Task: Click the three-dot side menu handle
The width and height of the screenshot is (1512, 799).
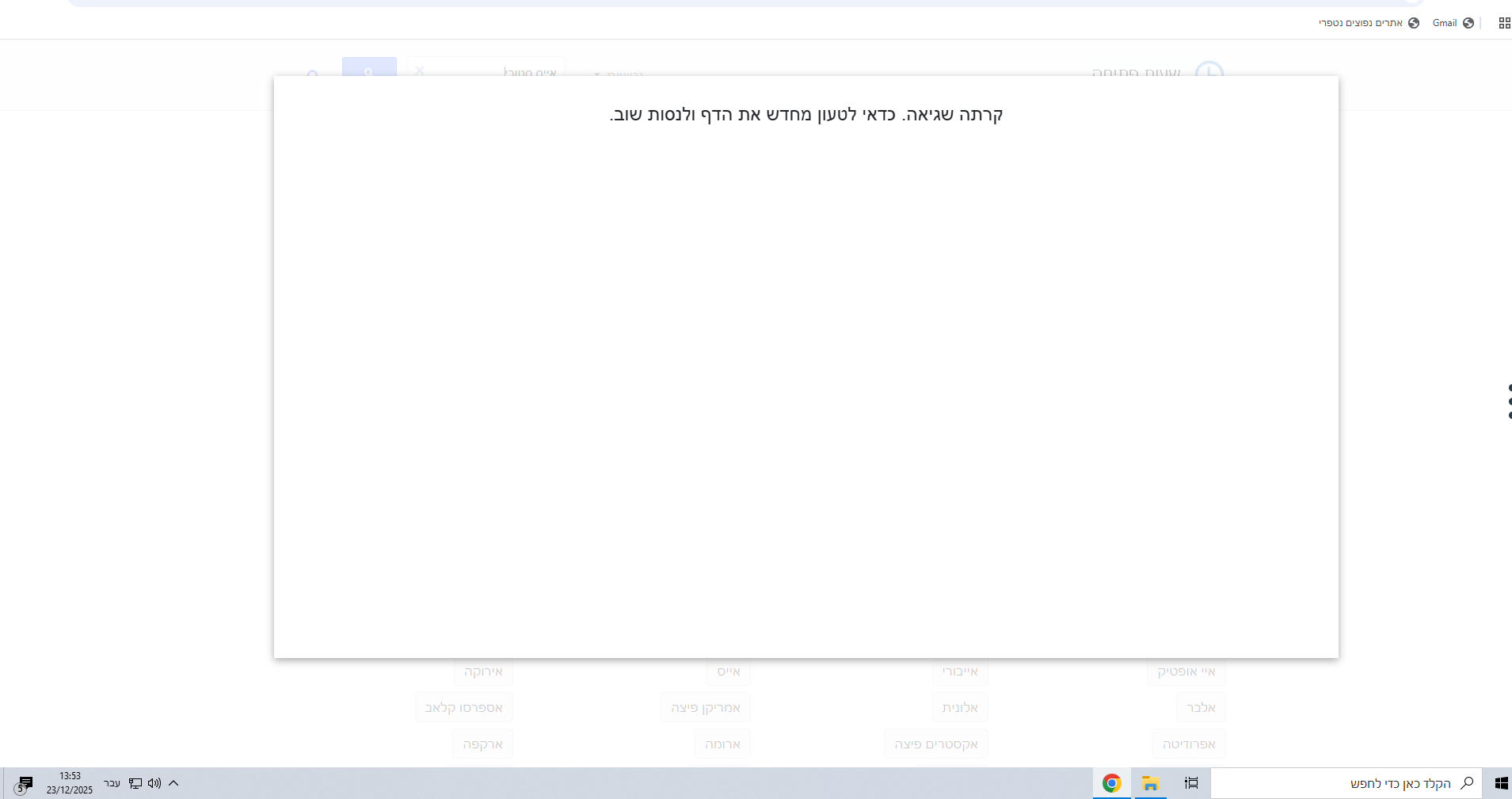Action: [1509, 401]
